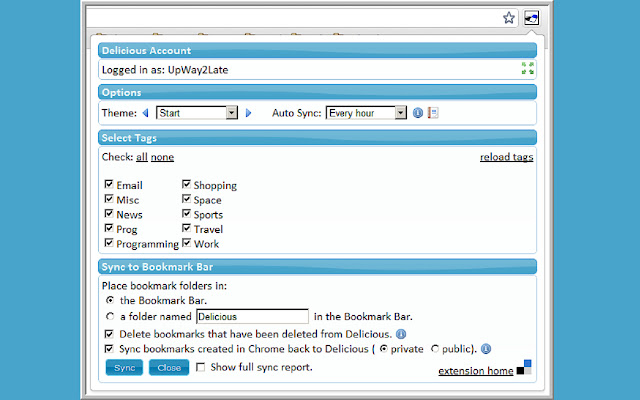
Task: Uncheck the Email tag
Action: 109,184
